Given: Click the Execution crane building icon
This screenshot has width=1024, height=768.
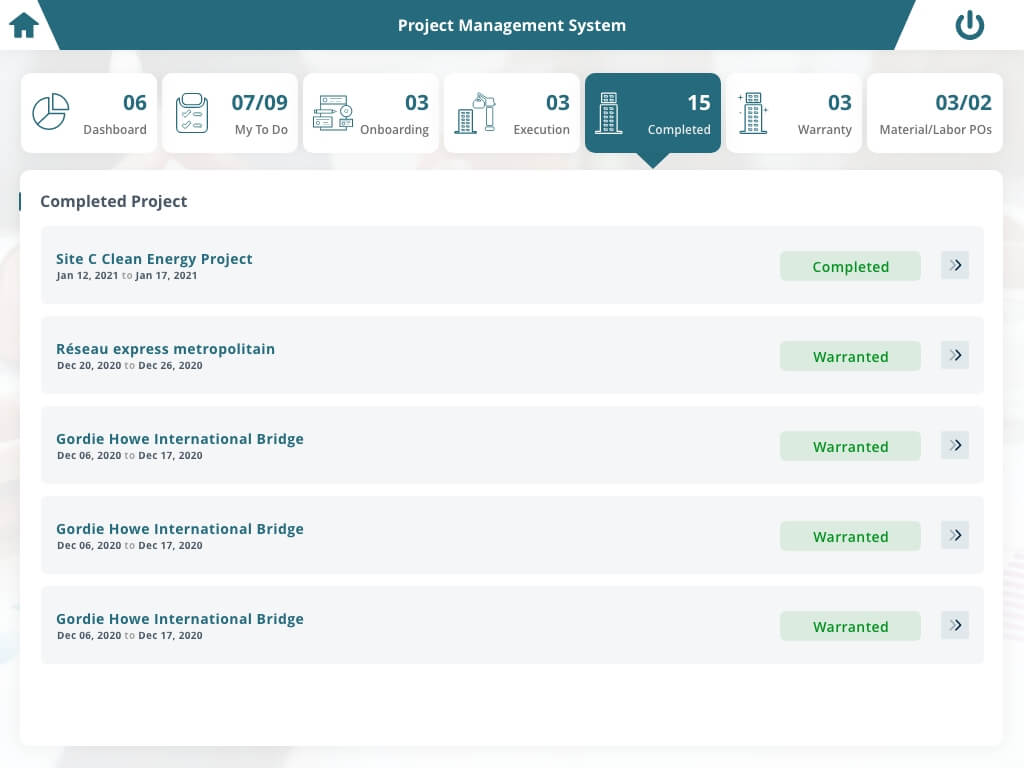Looking at the screenshot, I should 475,113.
